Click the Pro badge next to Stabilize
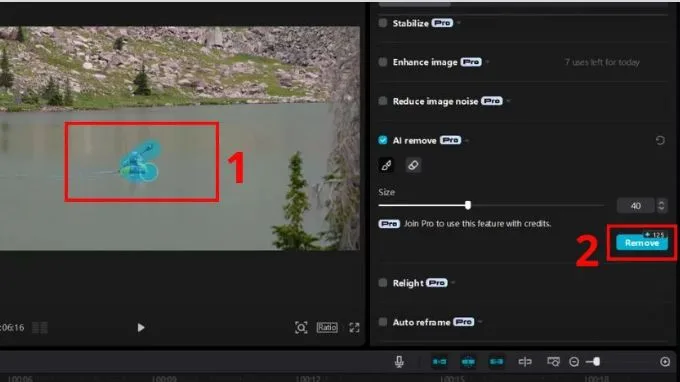Viewport: 680px width, 382px height. click(x=442, y=23)
